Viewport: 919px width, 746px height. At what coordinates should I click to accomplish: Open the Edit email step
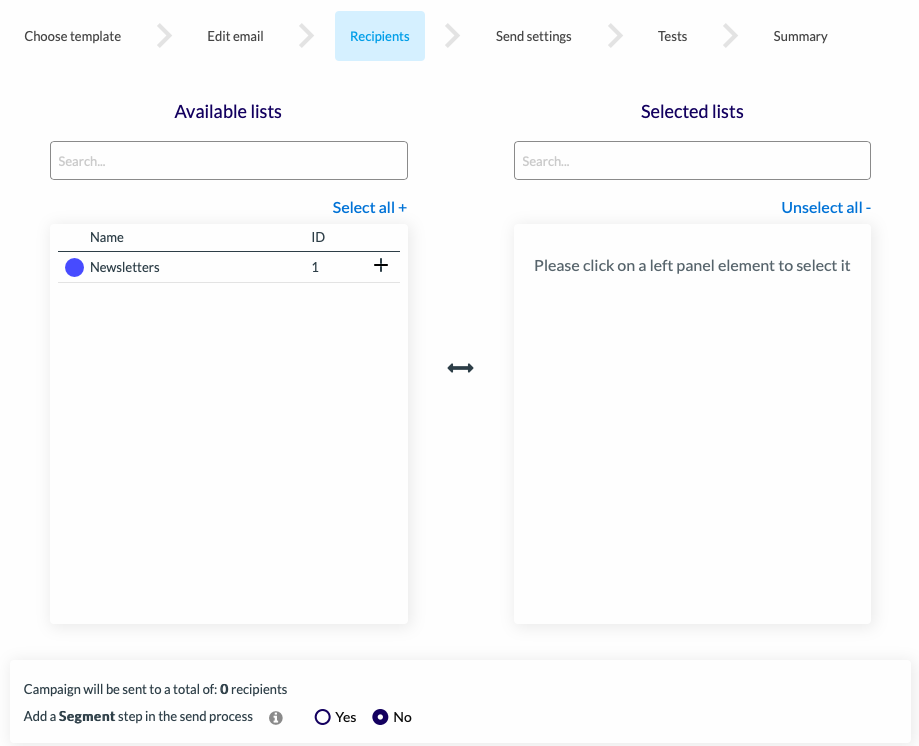[x=235, y=36]
